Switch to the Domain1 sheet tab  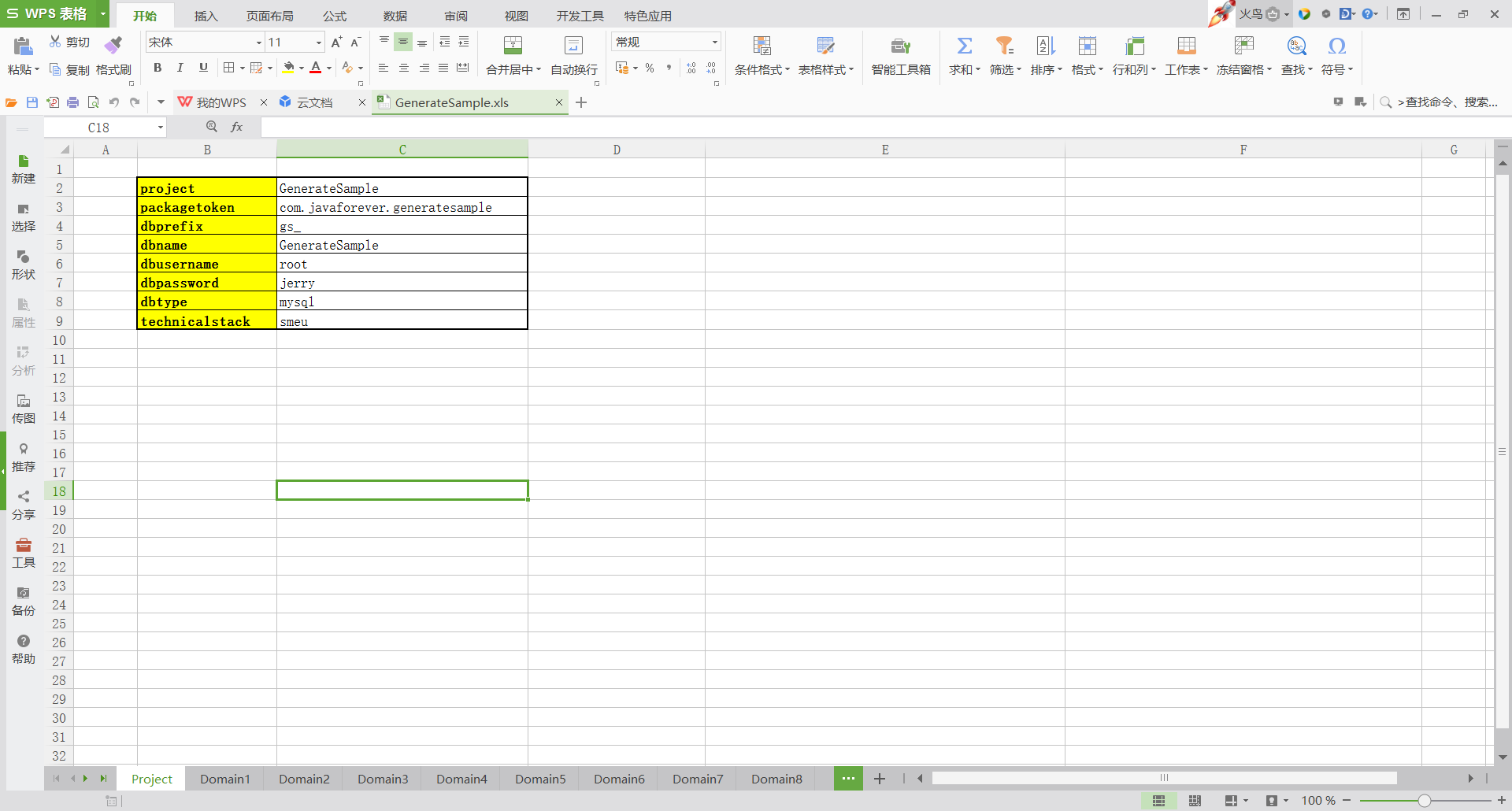tap(224, 779)
